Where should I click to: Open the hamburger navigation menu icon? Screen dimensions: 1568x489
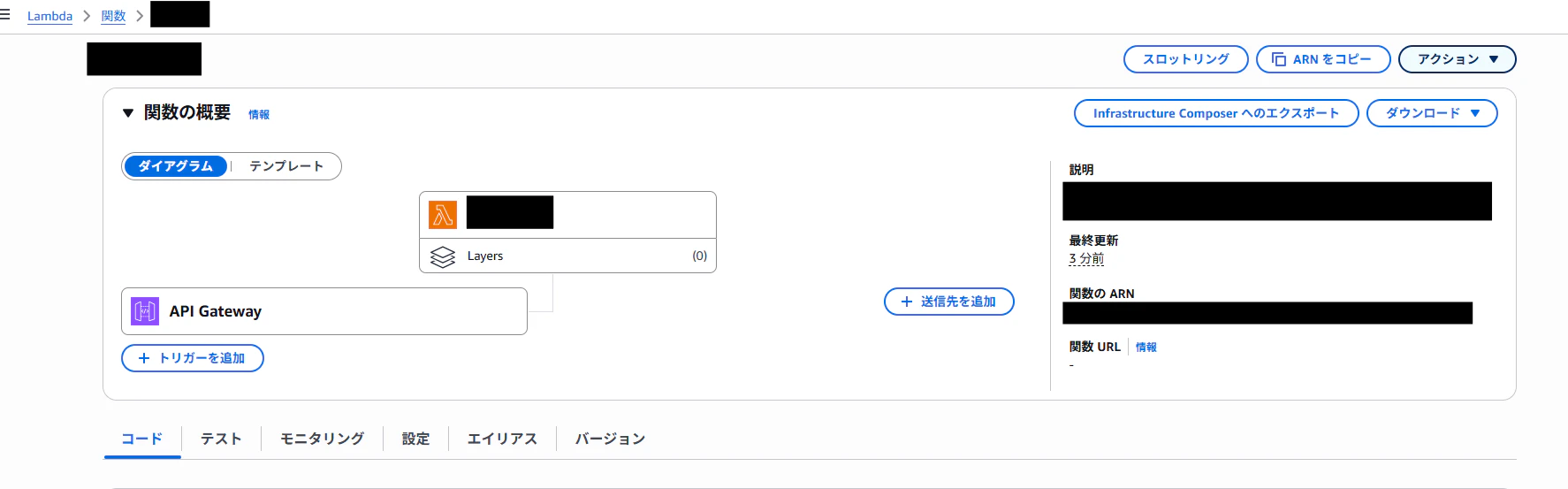click(x=4, y=15)
